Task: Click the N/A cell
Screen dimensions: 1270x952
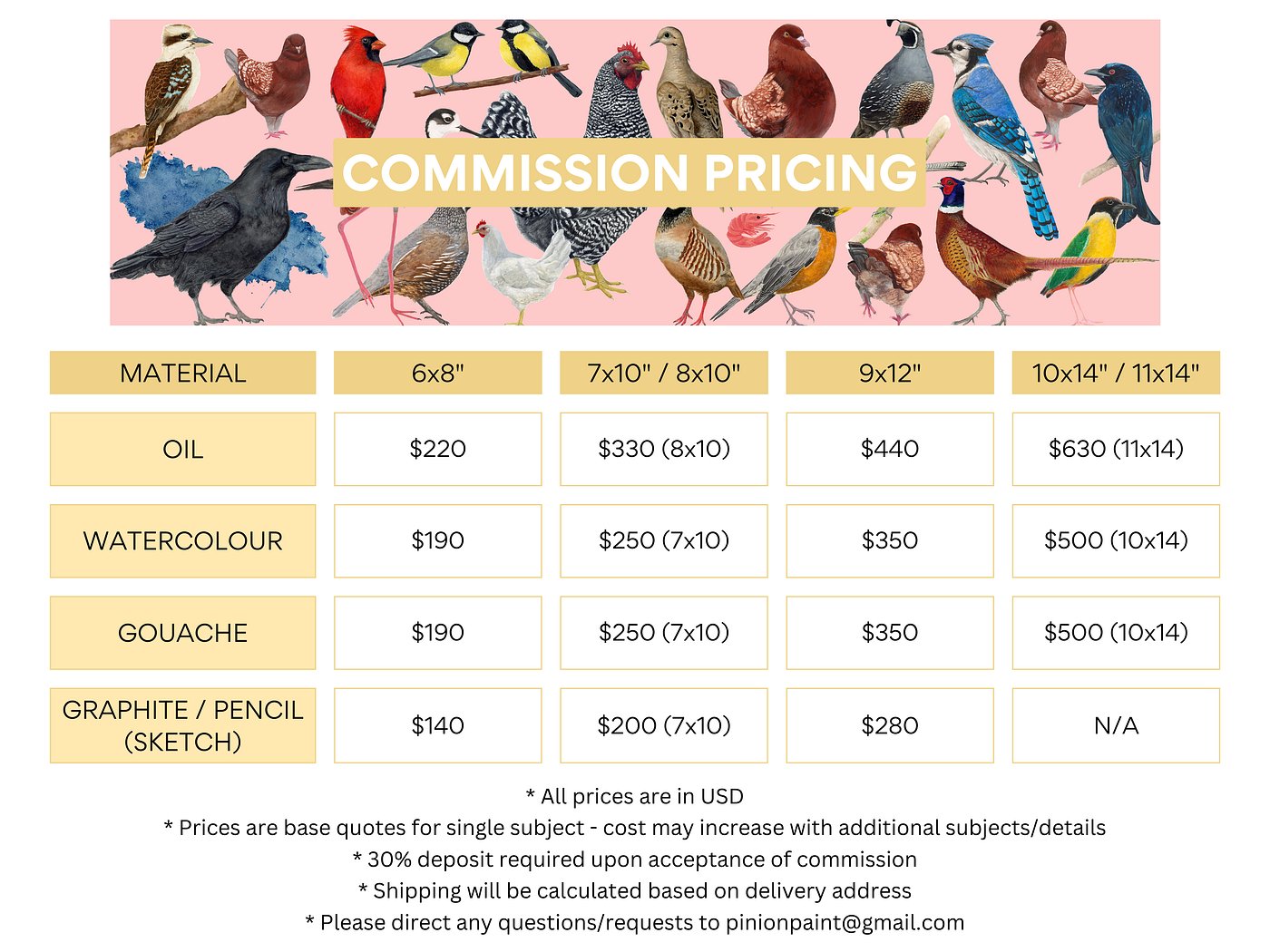Action: tap(1116, 725)
